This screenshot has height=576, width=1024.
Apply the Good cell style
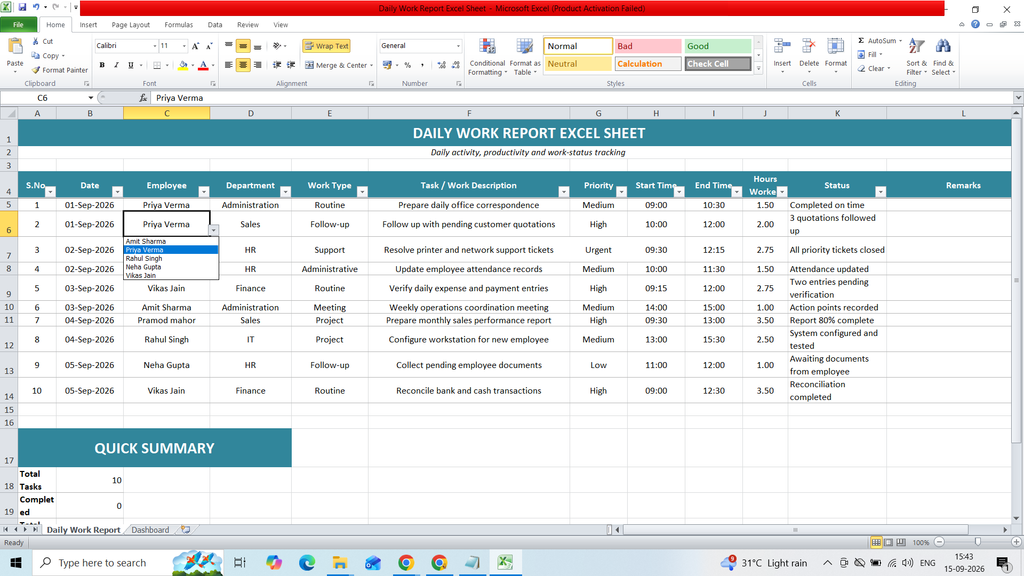click(x=718, y=46)
